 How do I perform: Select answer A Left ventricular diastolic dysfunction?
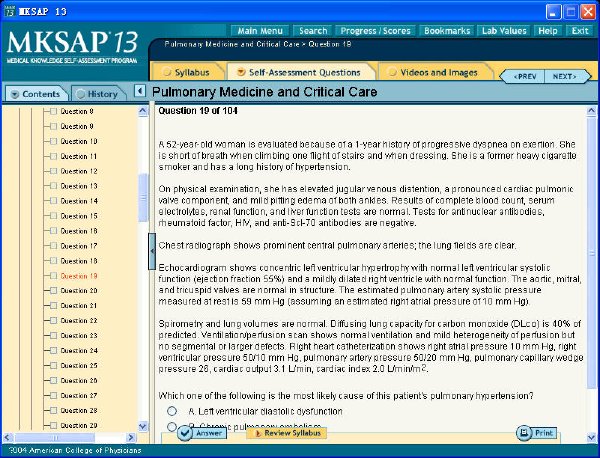click(172, 411)
